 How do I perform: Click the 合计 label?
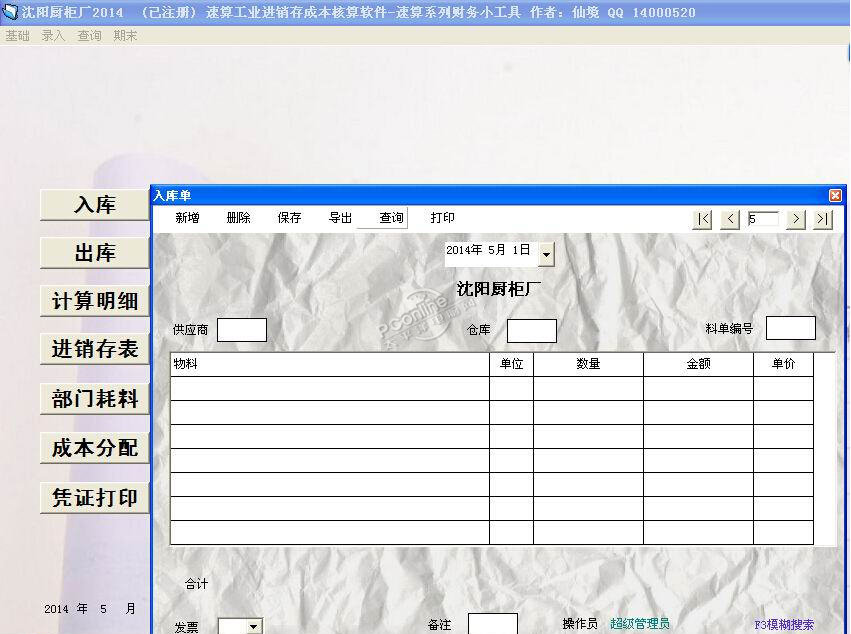[196, 584]
